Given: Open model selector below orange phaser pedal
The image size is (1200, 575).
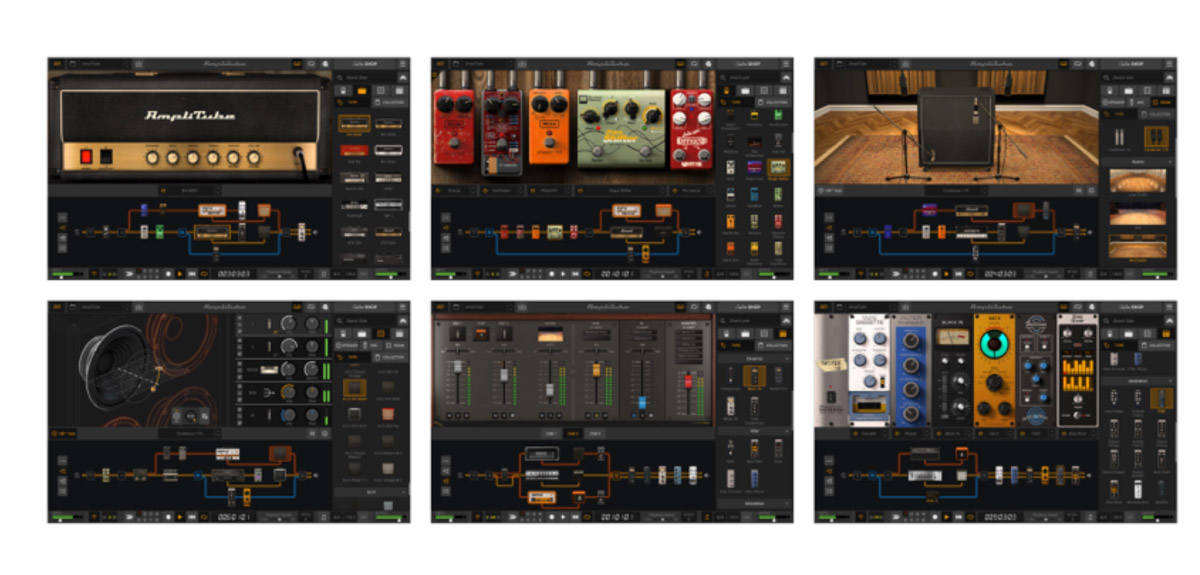Looking at the screenshot, I should (548, 189).
